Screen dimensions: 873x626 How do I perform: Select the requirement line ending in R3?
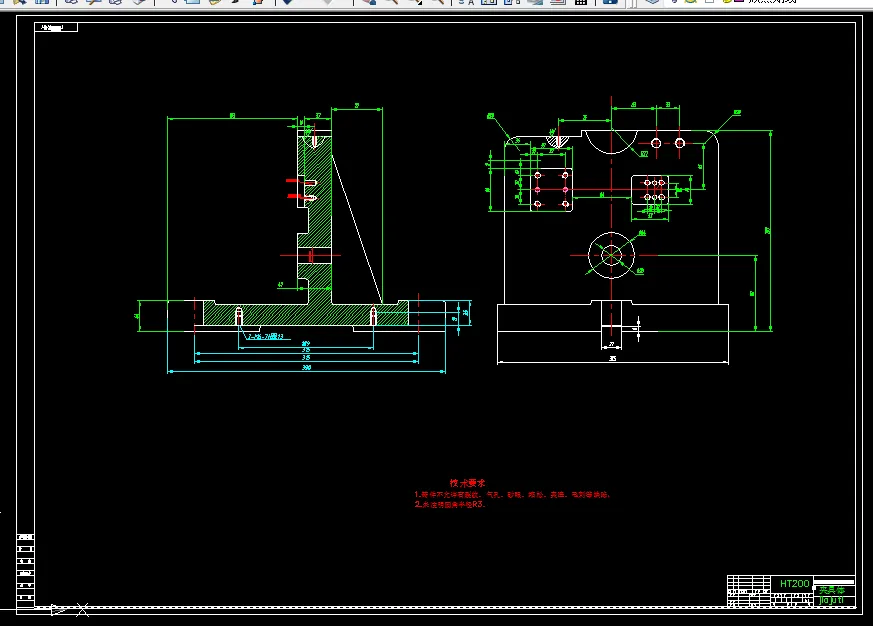449,504
